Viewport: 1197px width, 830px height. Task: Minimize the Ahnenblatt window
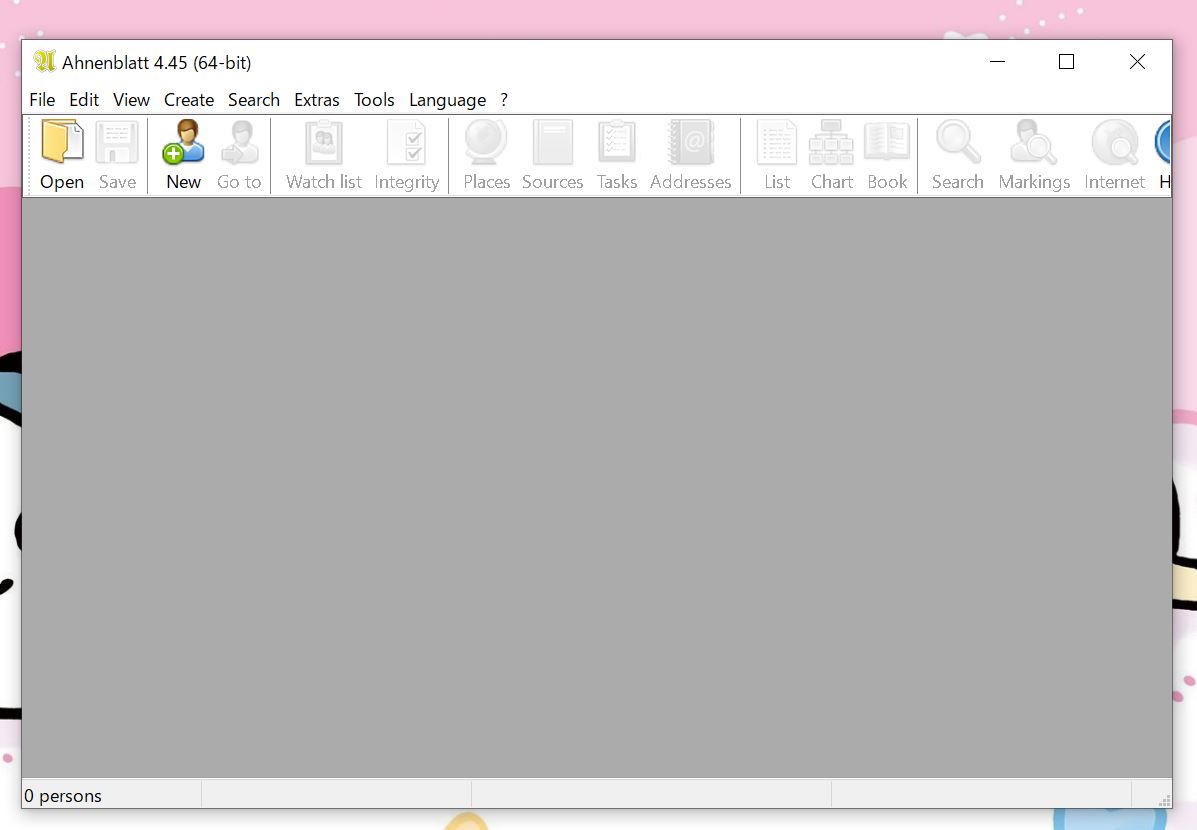[997, 62]
